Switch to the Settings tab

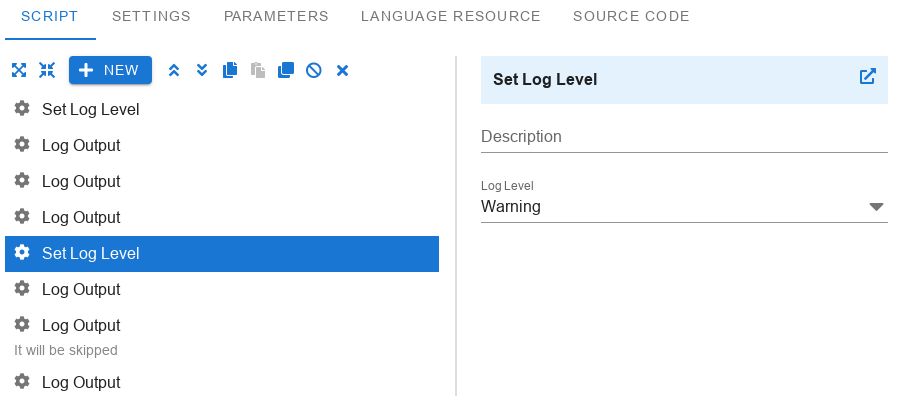[x=151, y=17]
